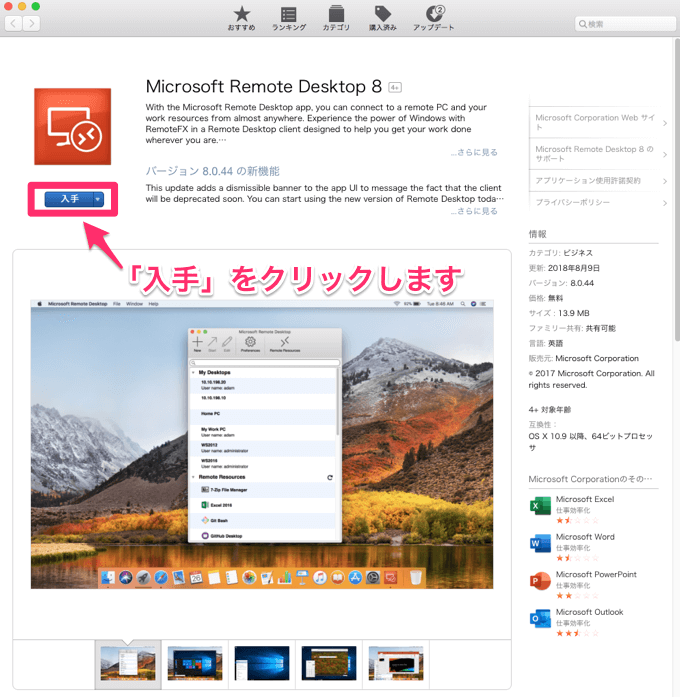Open the Microsoft PowerPoint title link
Viewport: 680px width, 697px height.
point(596,574)
